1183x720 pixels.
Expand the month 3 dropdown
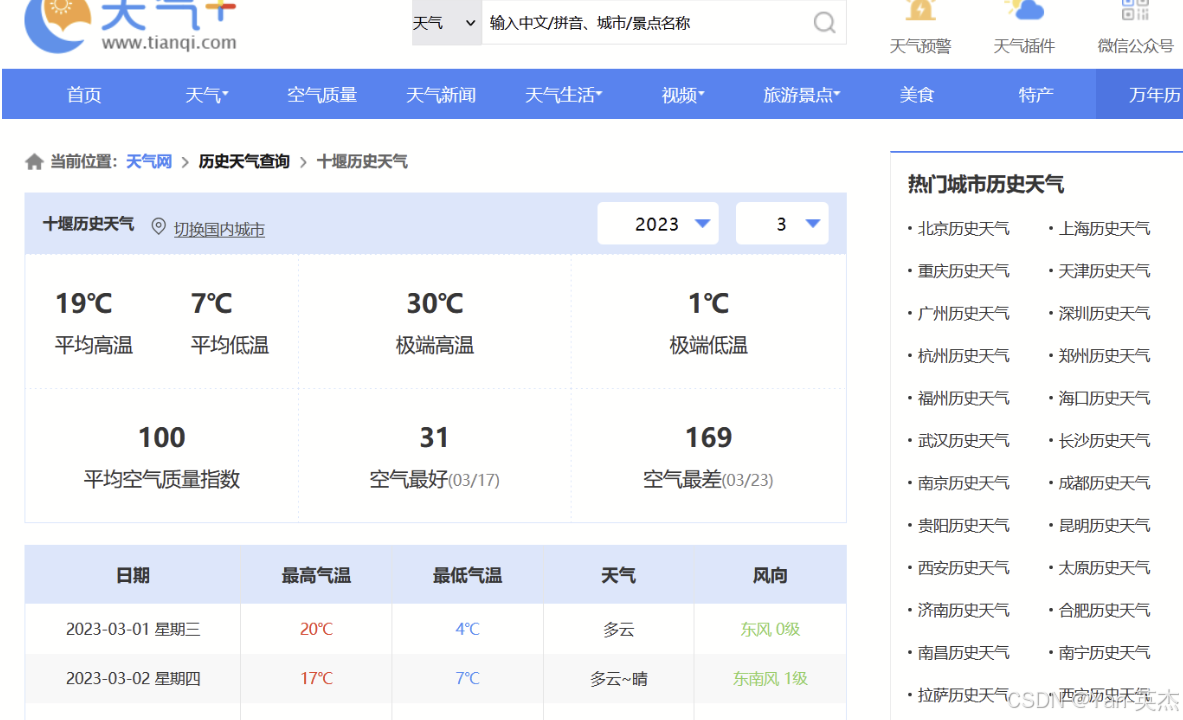782,224
